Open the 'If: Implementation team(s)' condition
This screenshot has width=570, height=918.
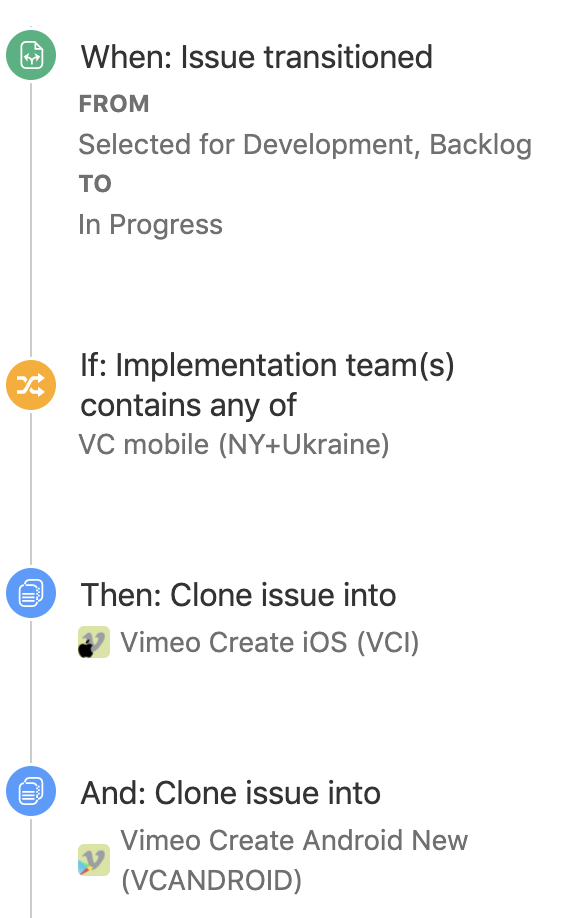click(x=267, y=385)
